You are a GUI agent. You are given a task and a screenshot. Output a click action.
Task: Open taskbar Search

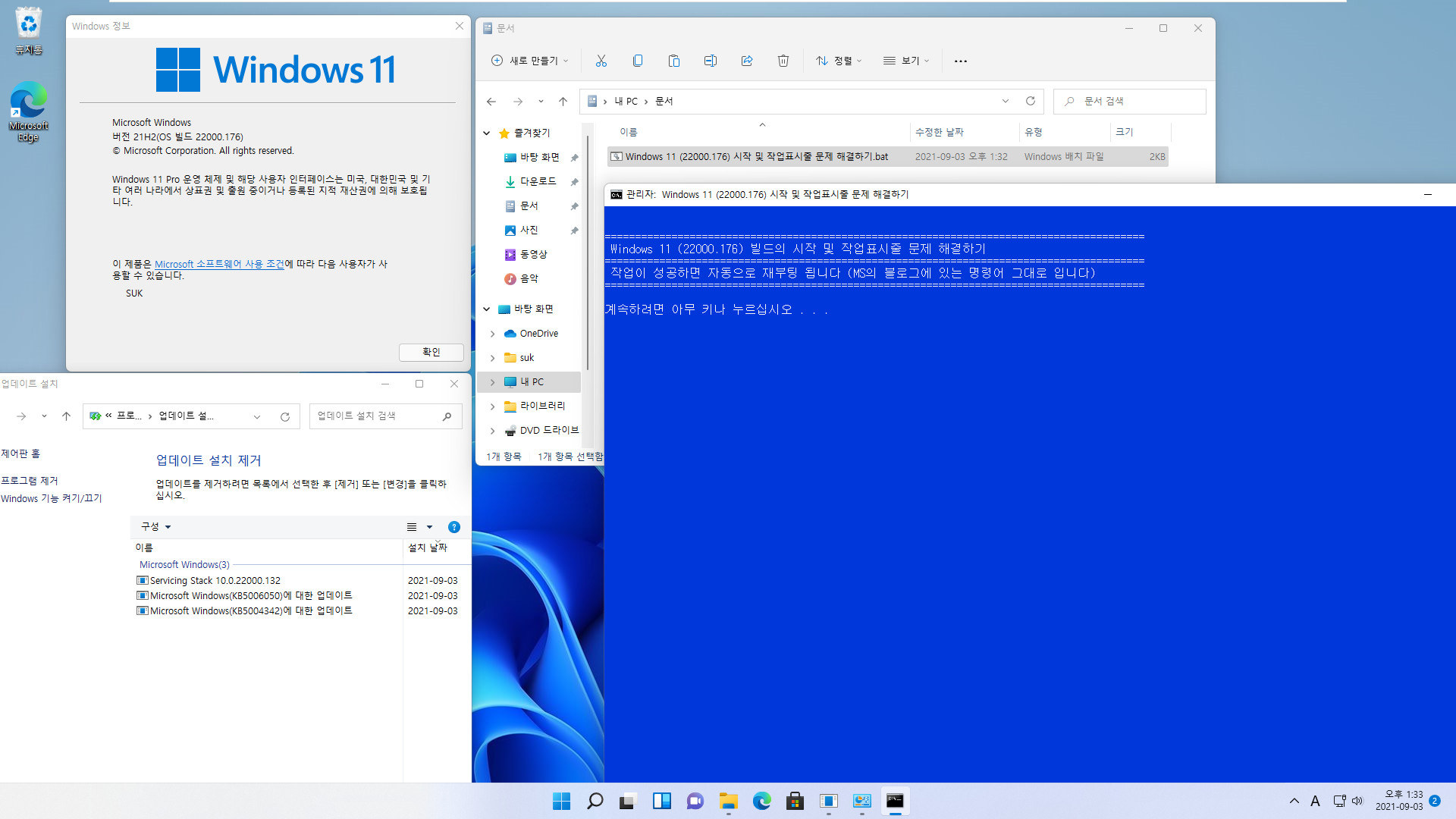[x=595, y=801]
